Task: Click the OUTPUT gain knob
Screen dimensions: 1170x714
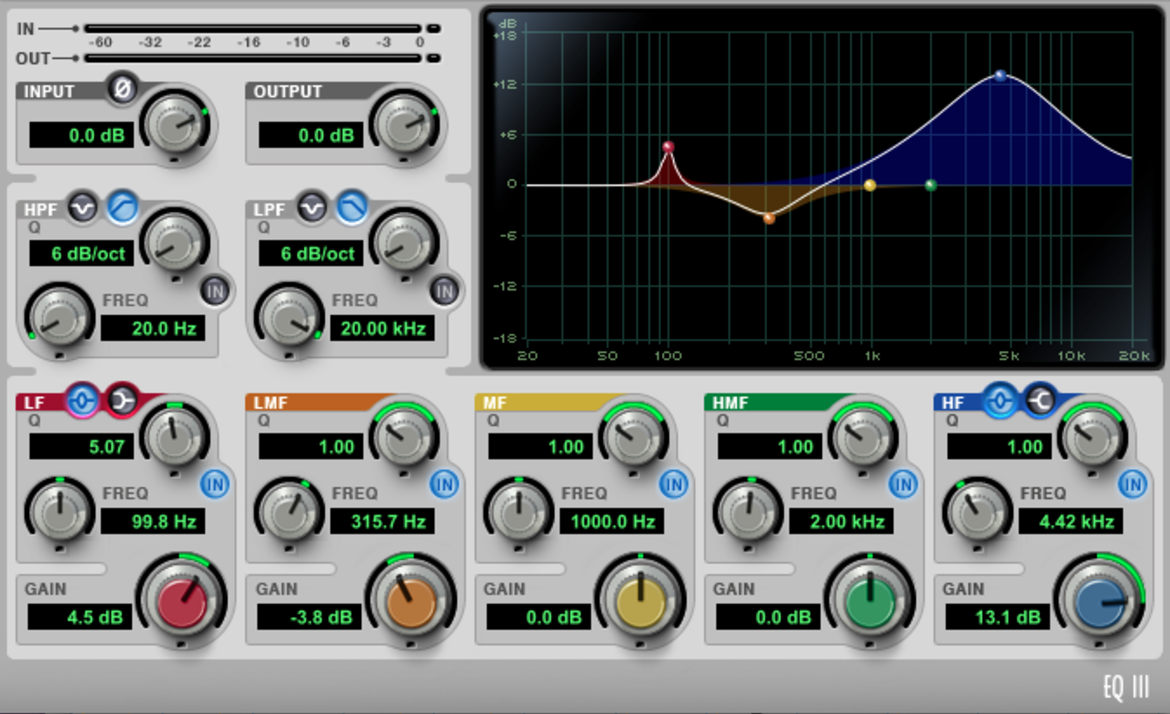Action: pos(404,123)
